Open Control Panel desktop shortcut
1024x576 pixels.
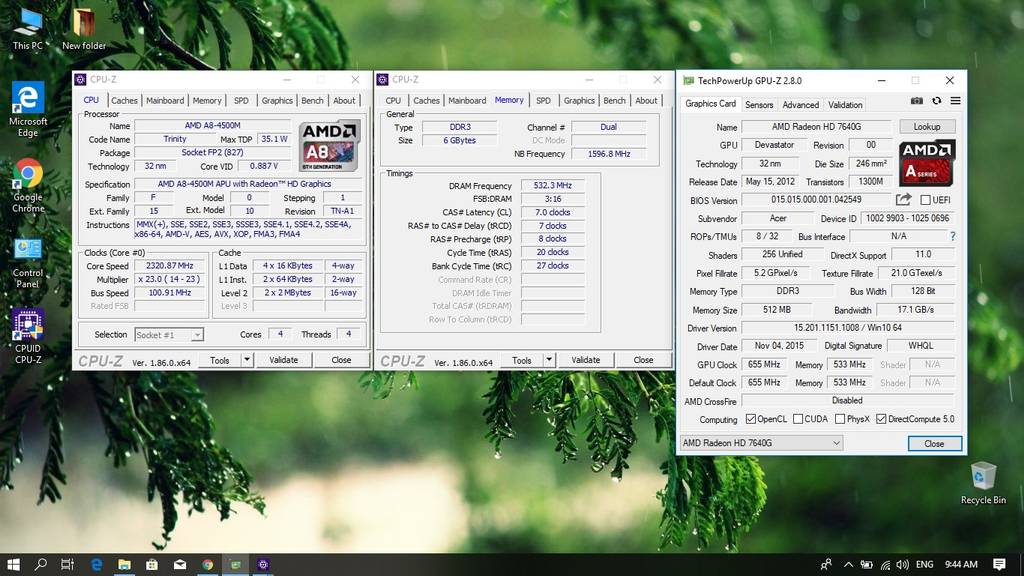tap(28, 262)
